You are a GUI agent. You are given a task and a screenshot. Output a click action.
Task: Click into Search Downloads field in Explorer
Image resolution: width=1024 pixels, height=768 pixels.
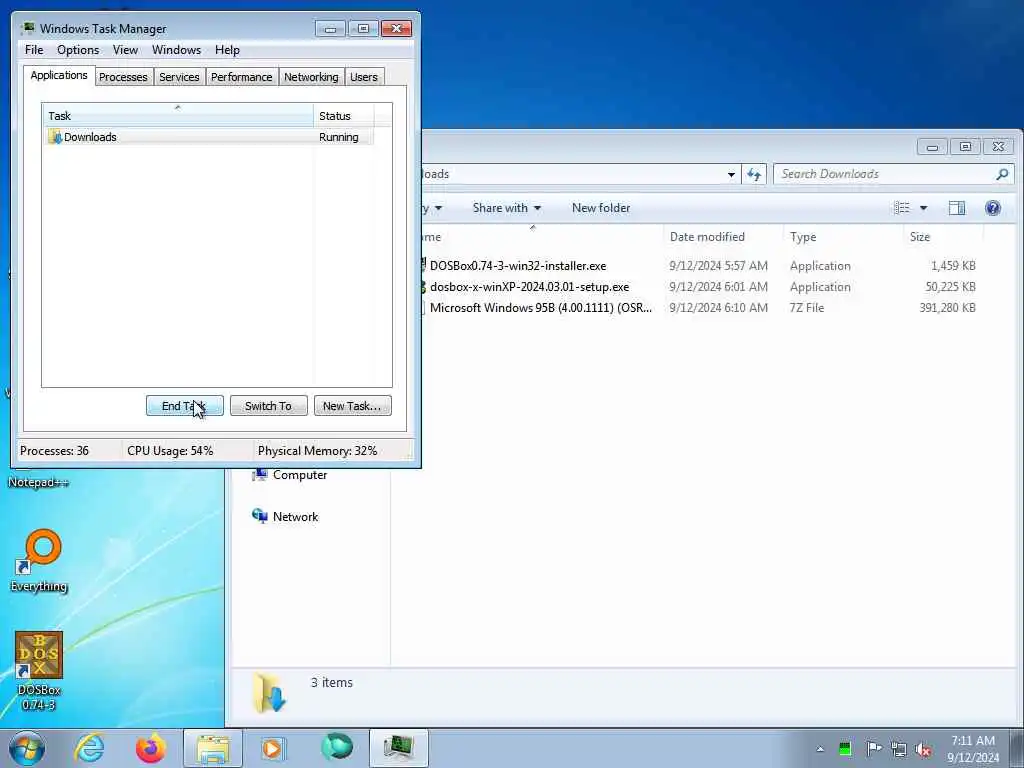pyautogui.click(x=885, y=174)
